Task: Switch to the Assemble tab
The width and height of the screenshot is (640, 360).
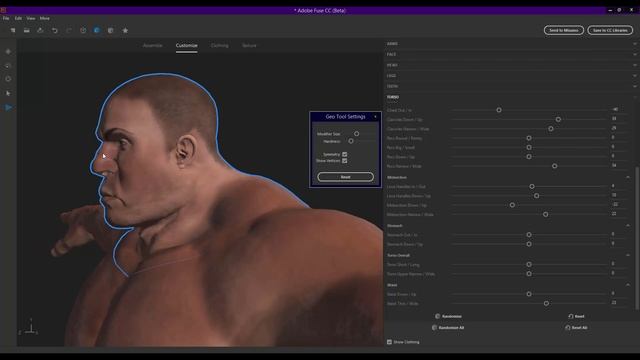Action: click(x=153, y=45)
